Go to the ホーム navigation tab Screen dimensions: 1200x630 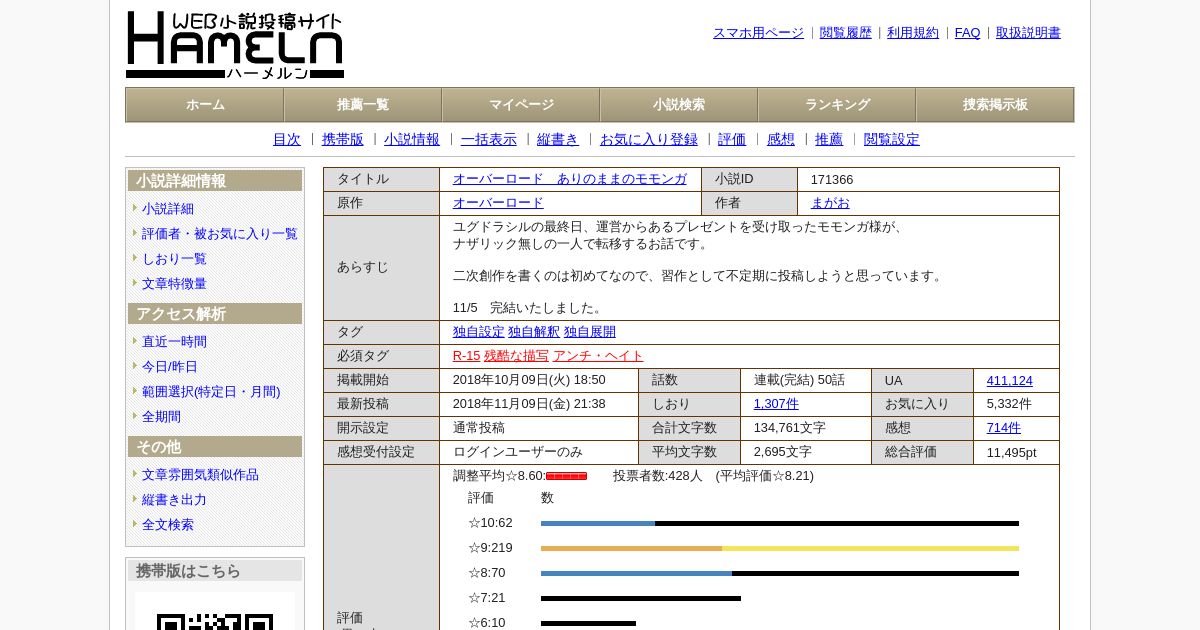tap(205, 105)
